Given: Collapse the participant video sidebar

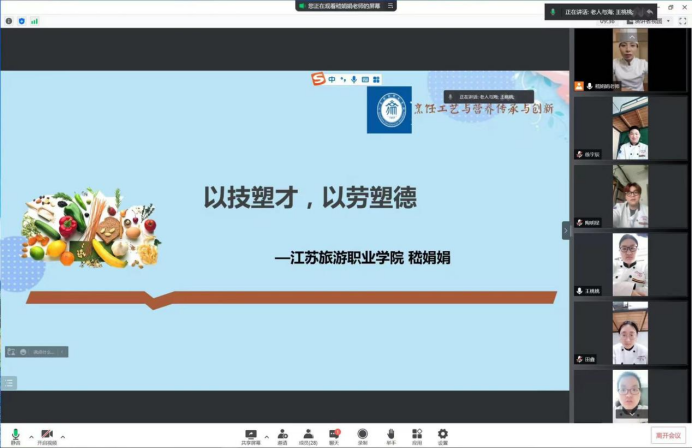Looking at the screenshot, I should click(566, 230).
